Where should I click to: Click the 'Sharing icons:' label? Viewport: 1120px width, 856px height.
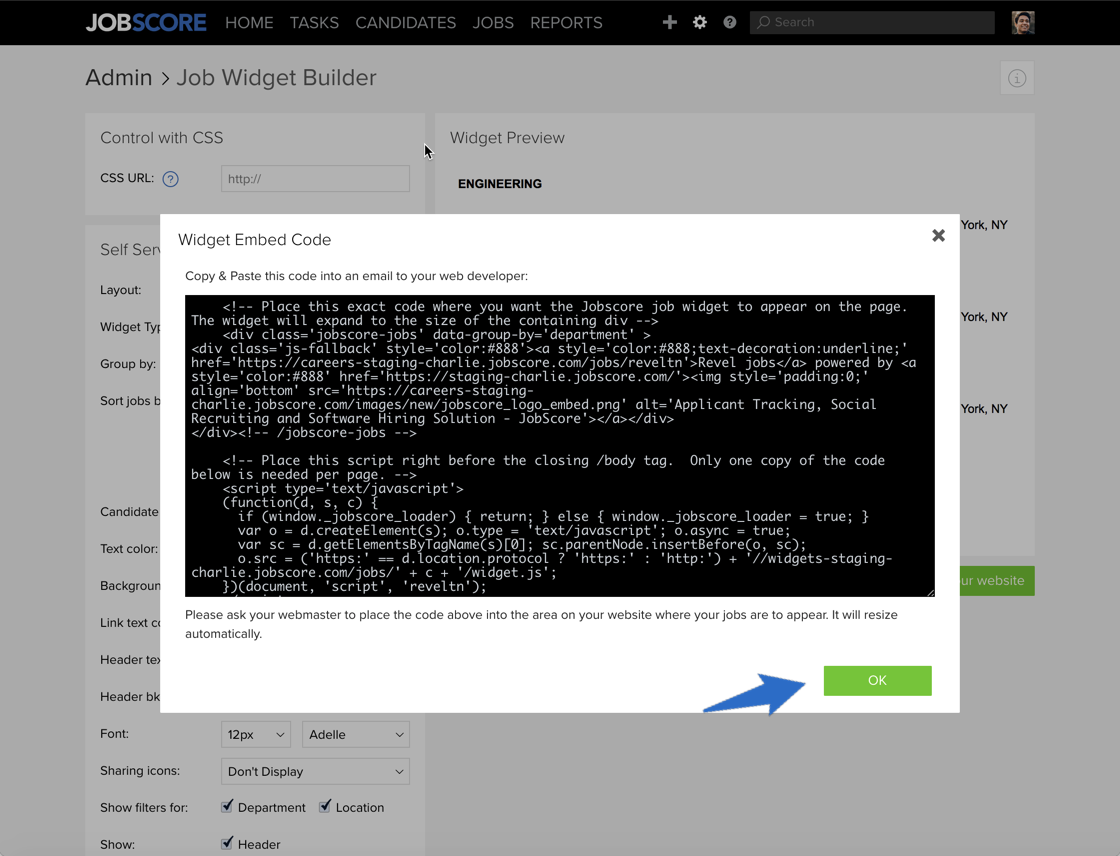tap(140, 771)
